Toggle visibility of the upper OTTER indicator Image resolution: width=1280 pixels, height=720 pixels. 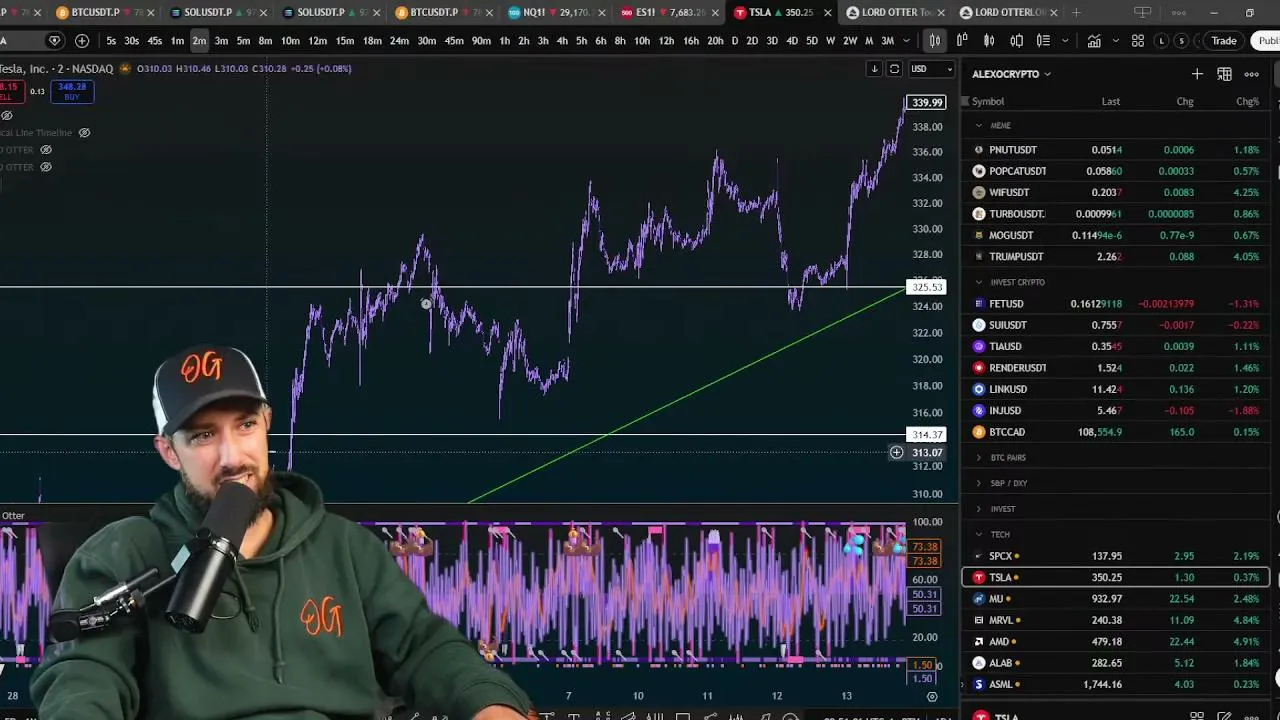(x=46, y=150)
